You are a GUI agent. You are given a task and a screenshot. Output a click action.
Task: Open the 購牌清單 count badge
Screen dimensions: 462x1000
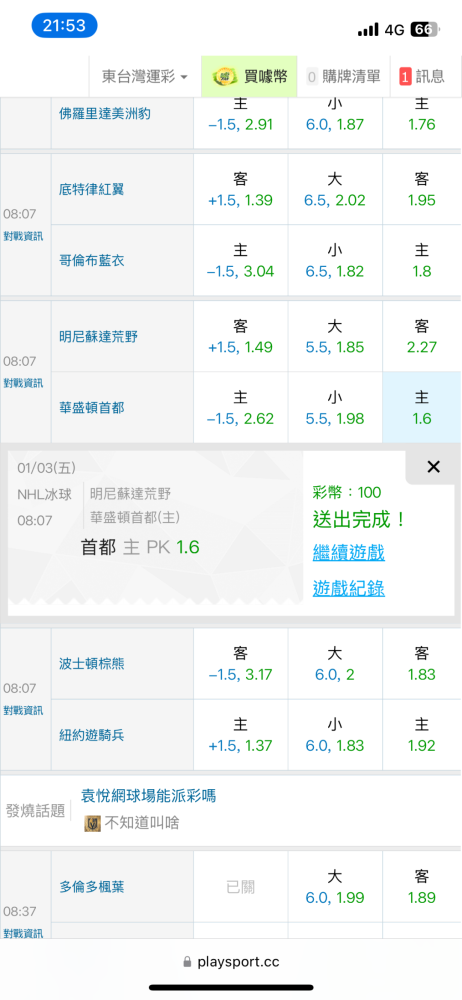[312, 77]
